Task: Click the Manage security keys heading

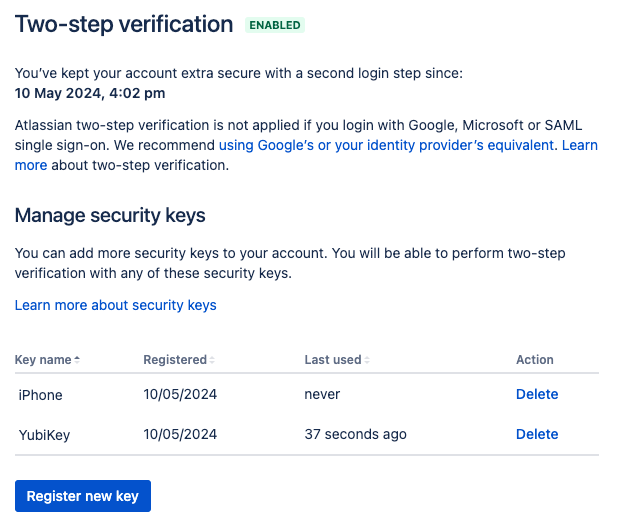Action: click(110, 215)
